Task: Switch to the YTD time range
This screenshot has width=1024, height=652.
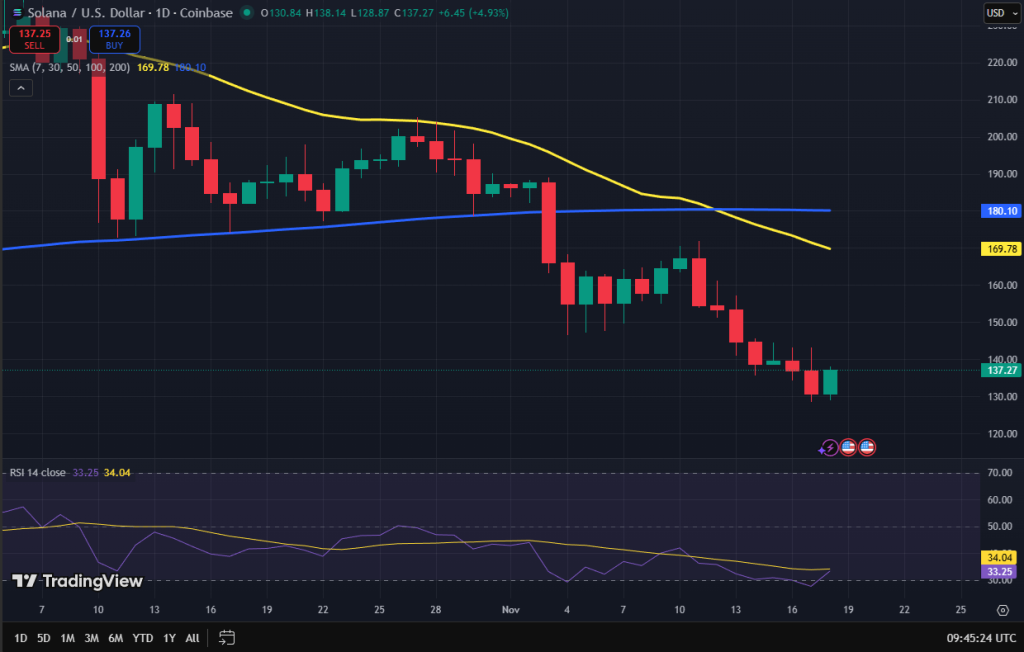Action: coord(142,638)
